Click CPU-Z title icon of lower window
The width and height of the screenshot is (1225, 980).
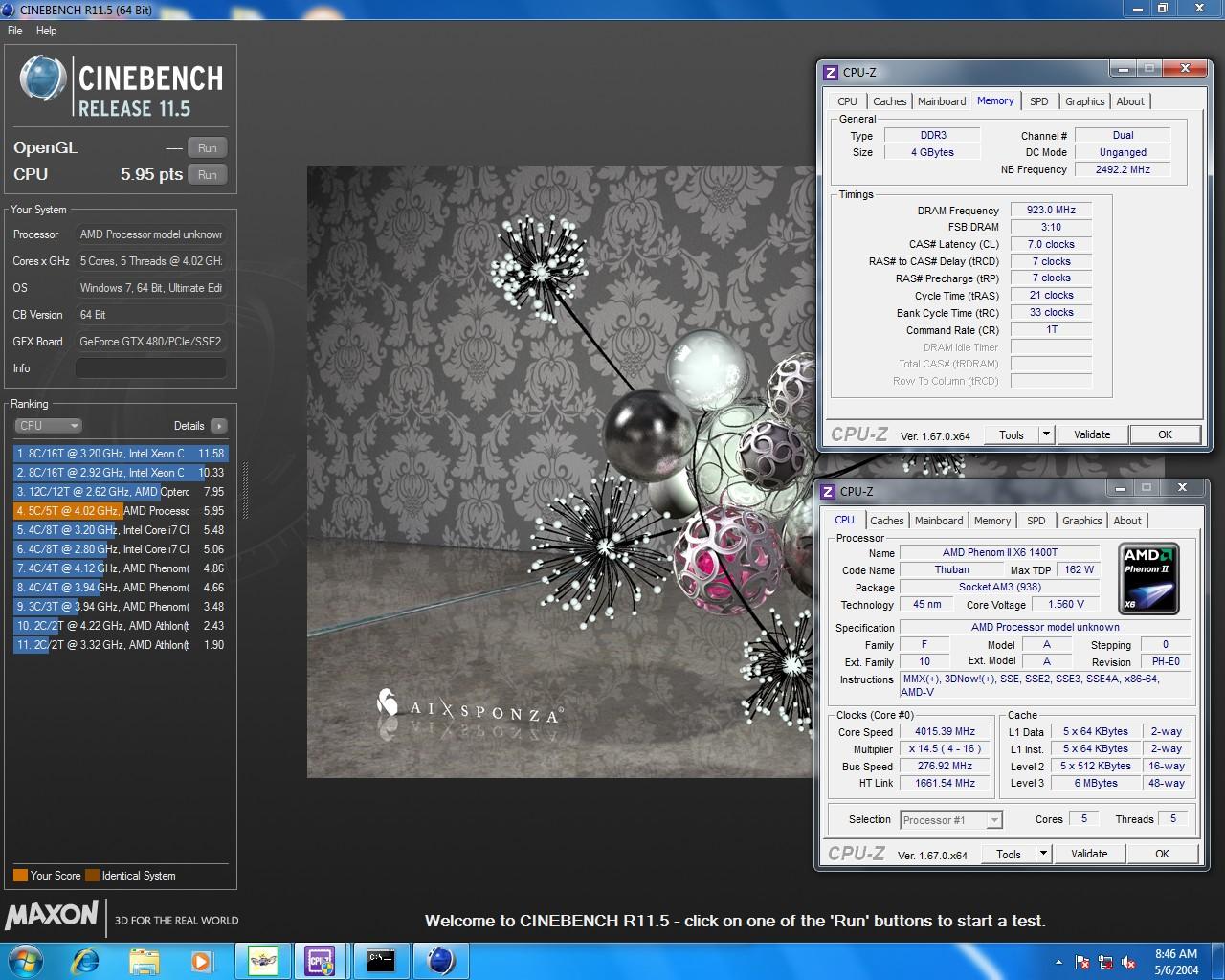click(828, 491)
